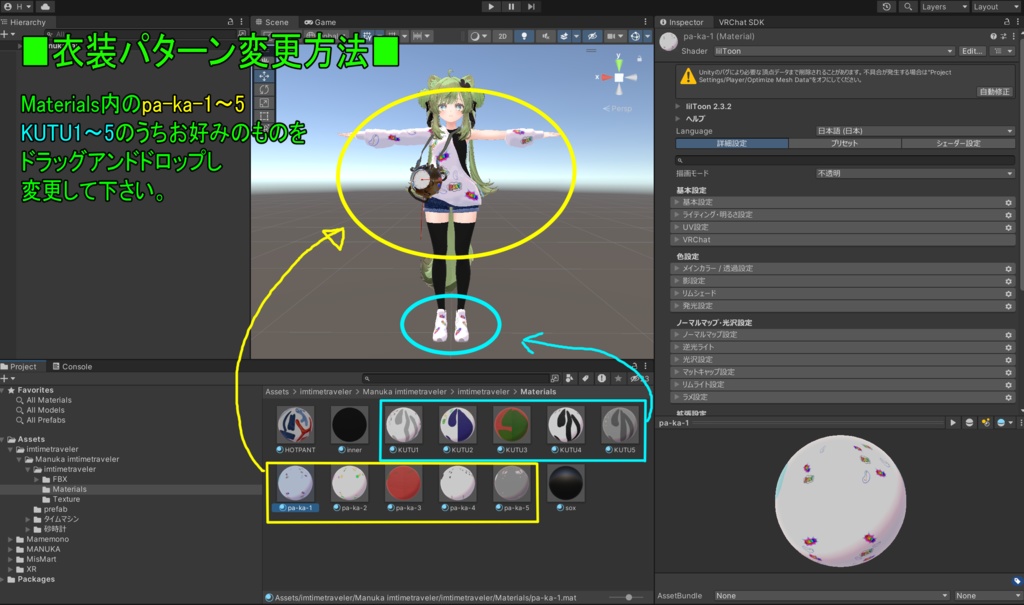Select the Scale tool in Scene
This screenshot has width=1024, height=605.
click(264, 103)
